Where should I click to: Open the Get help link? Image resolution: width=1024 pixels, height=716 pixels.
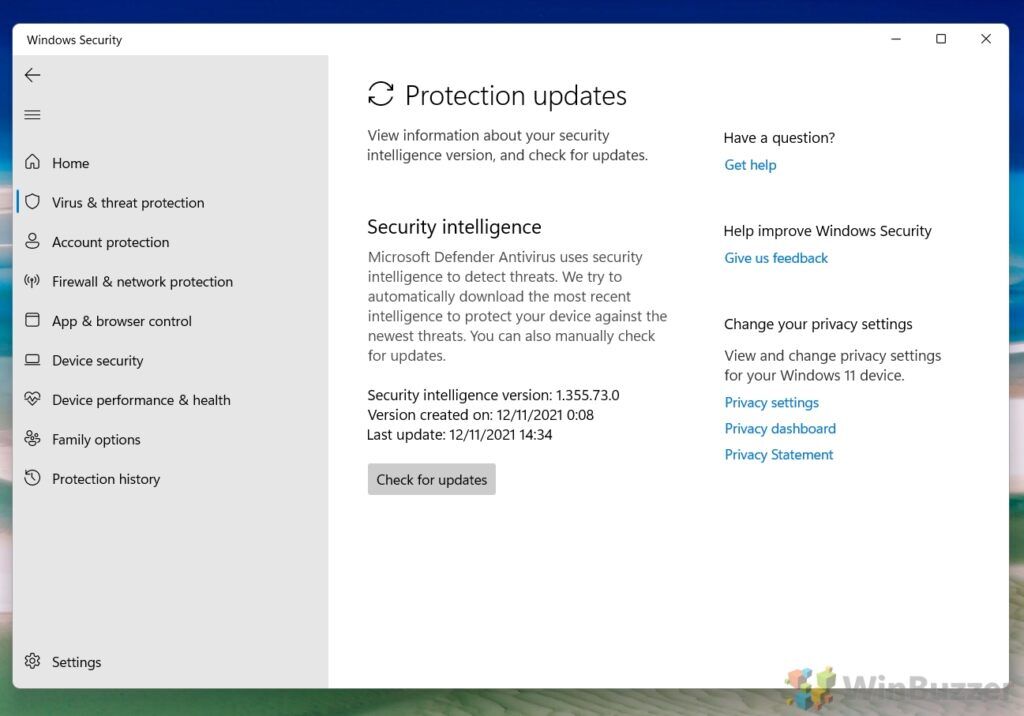pos(750,164)
